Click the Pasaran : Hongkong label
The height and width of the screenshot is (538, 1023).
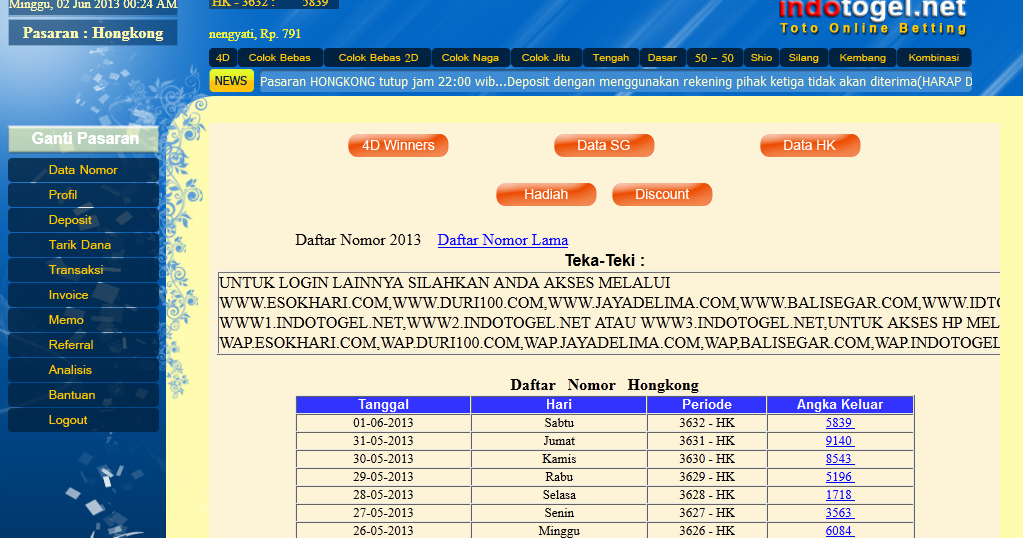tap(93, 33)
